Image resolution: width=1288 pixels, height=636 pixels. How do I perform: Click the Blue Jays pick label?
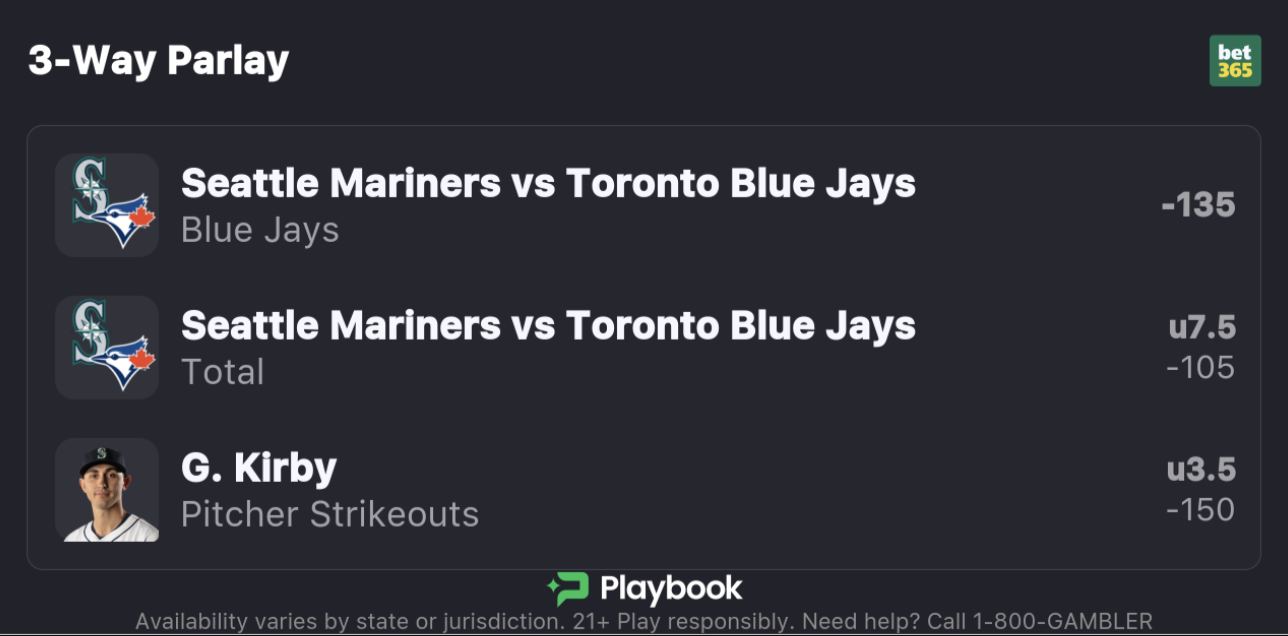click(260, 230)
